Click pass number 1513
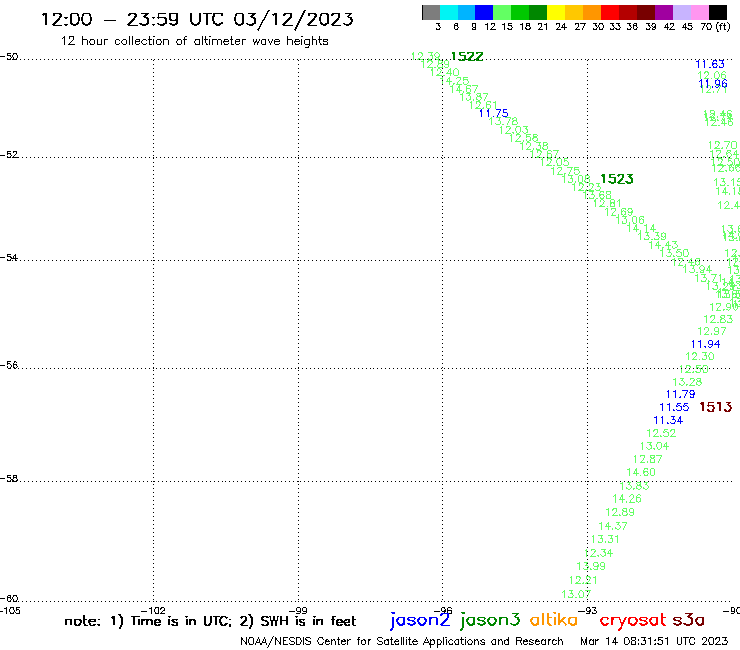 click(x=715, y=407)
